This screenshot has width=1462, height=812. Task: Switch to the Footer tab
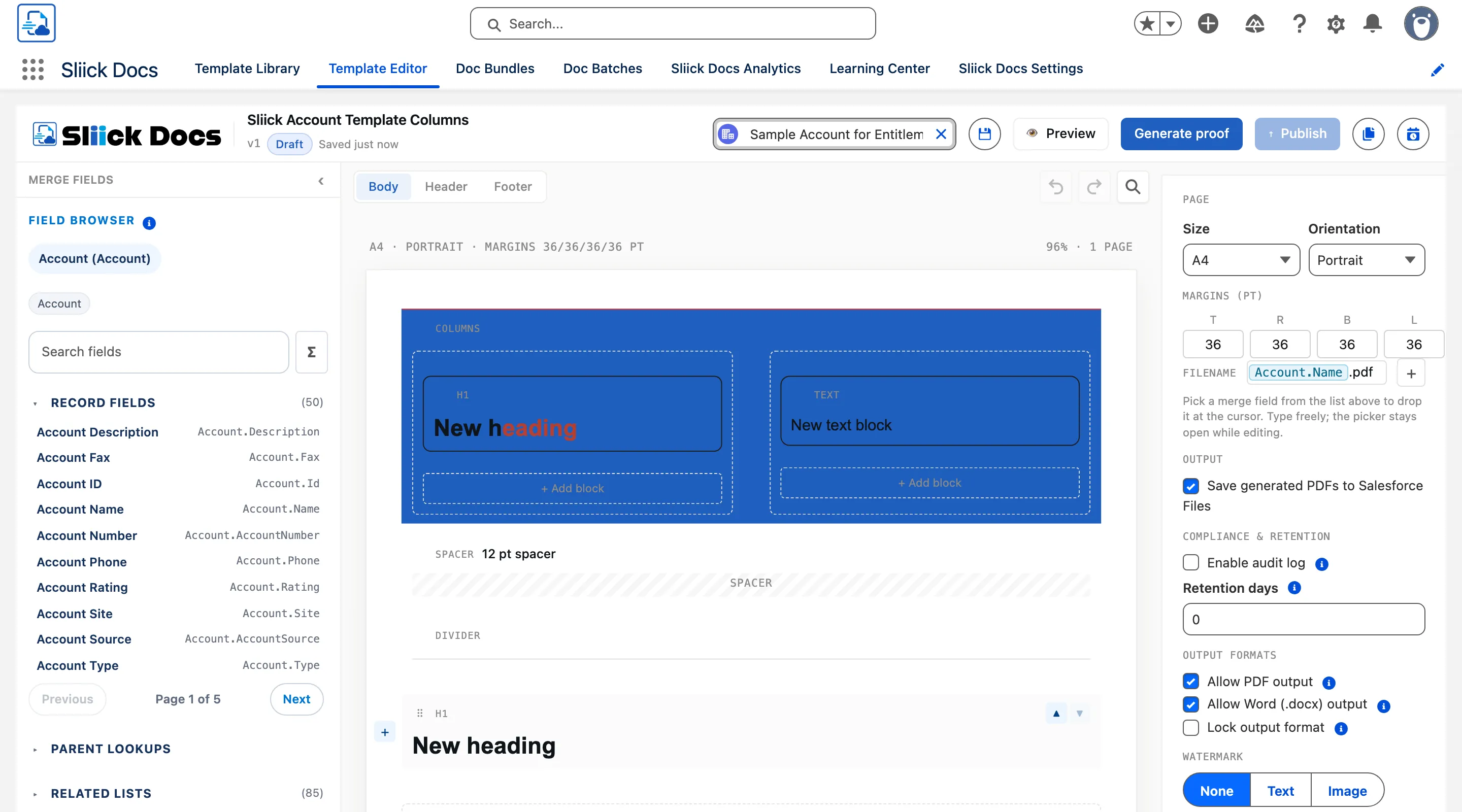click(513, 187)
